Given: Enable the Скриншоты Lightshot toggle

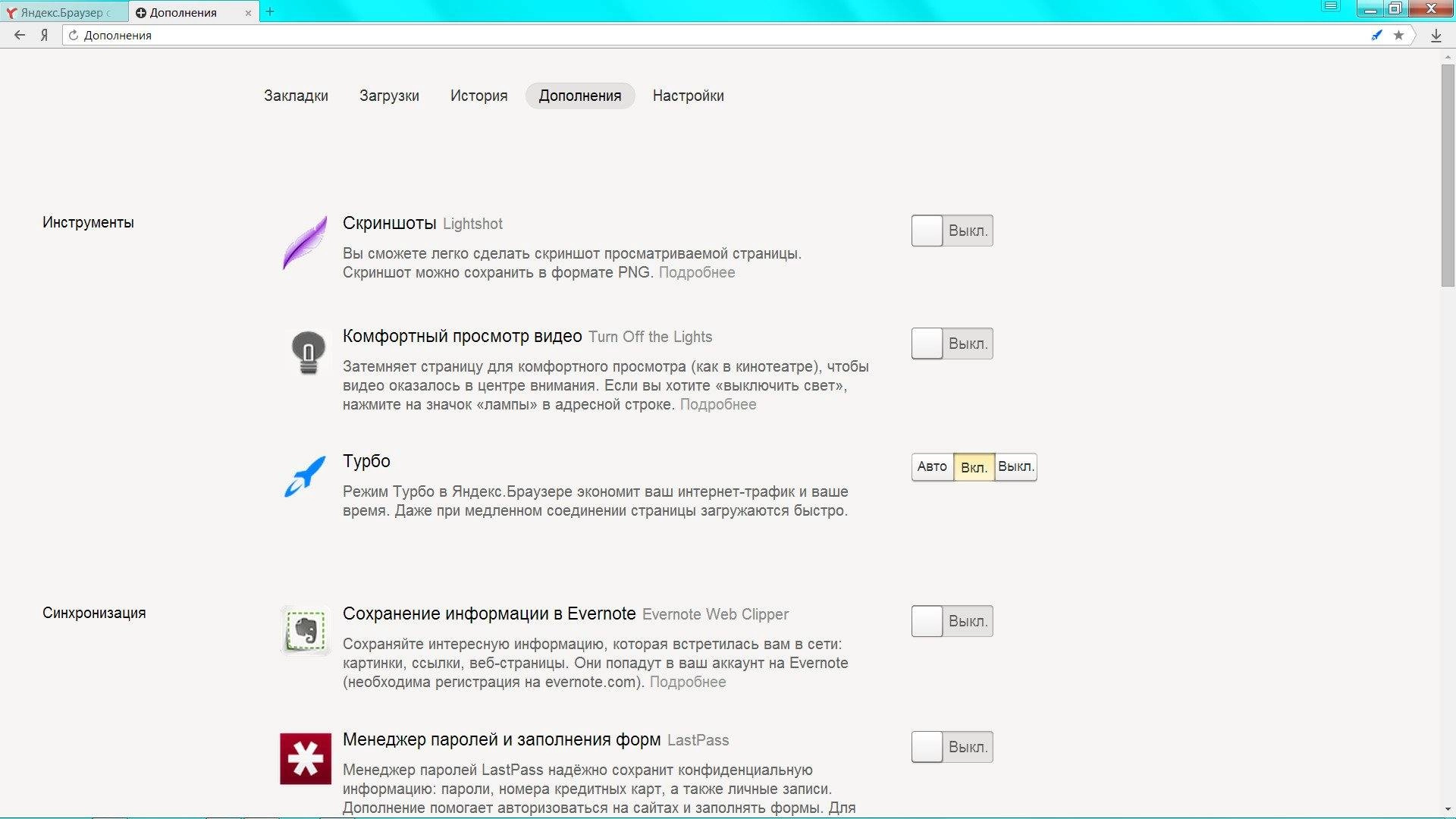Looking at the screenshot, I should (x=952, y=231).
